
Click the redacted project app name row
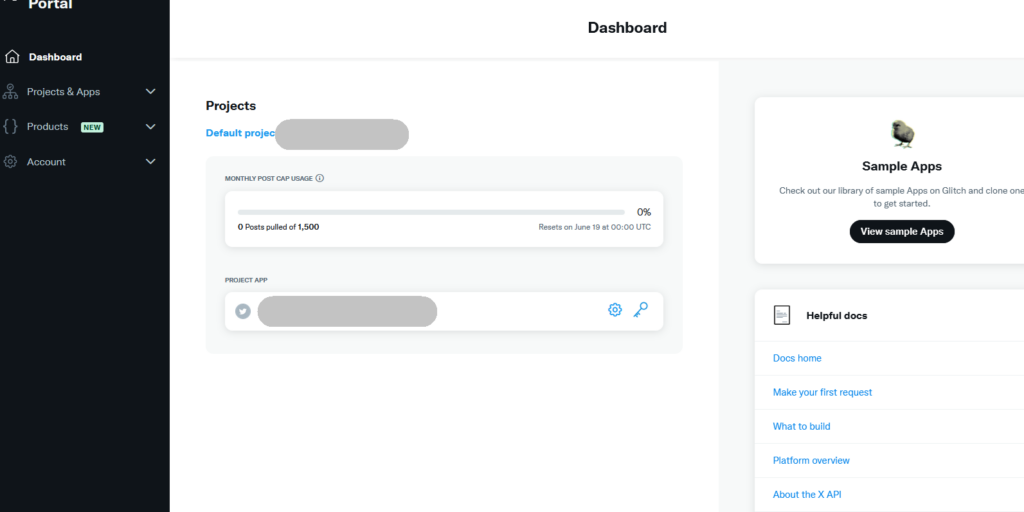point(444,311)
